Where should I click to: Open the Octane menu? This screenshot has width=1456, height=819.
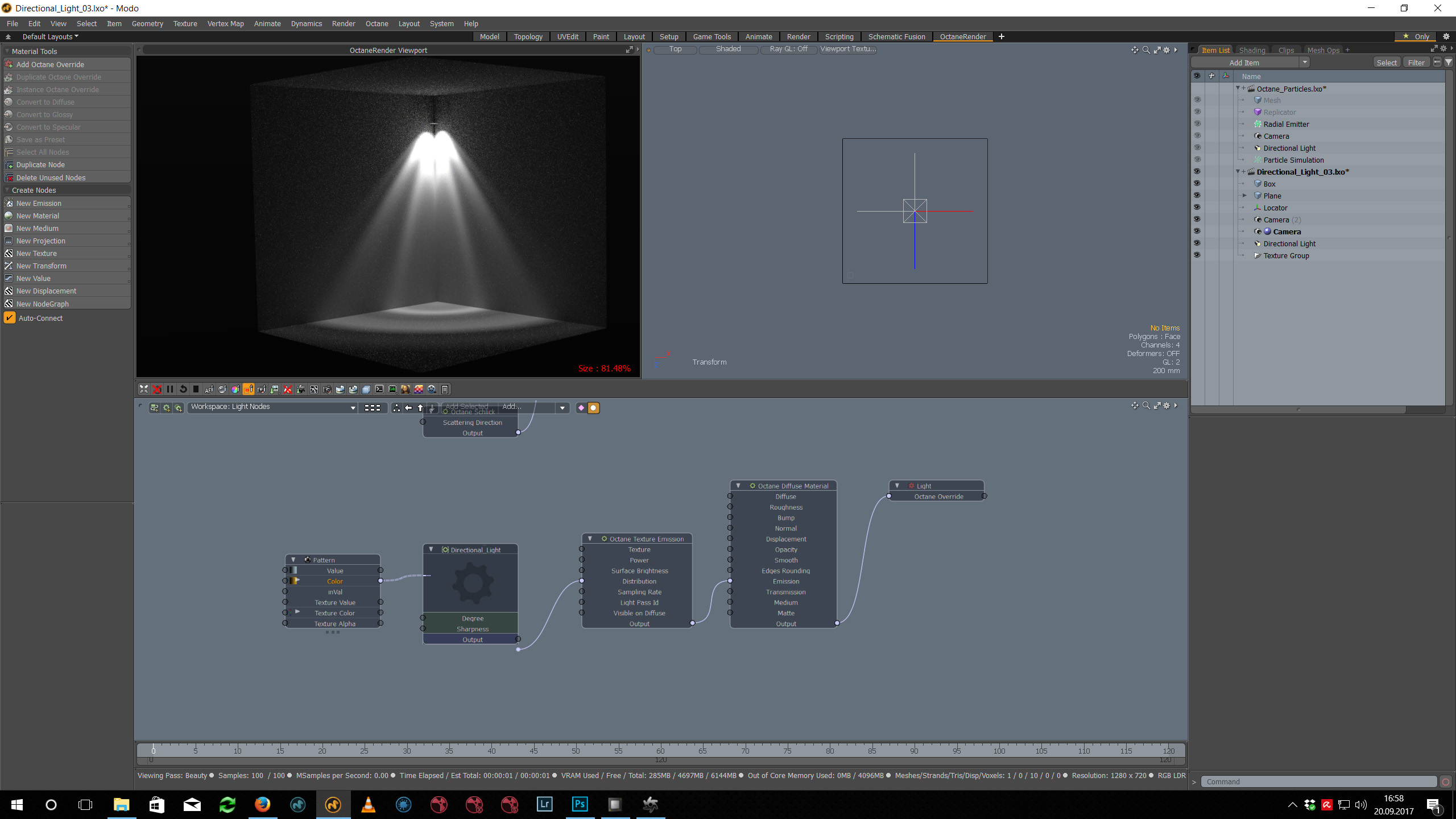(377, 23)
